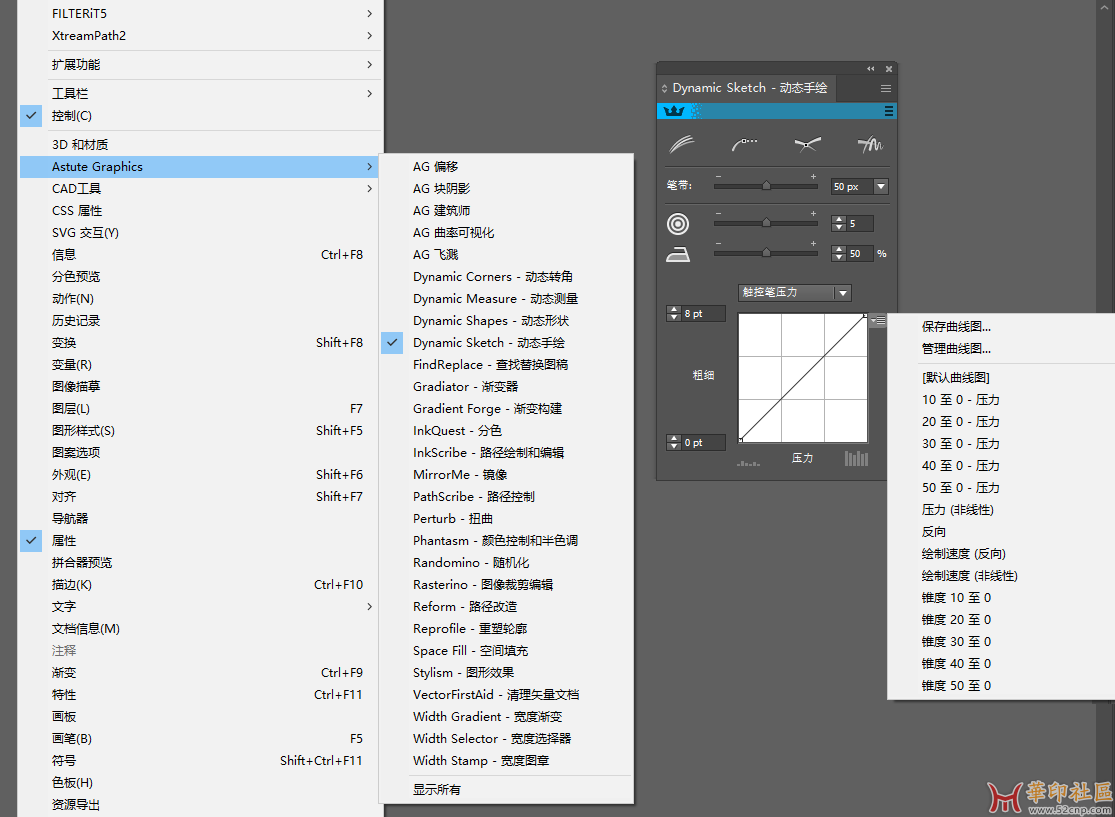Click the small bars icon below graph left

[748, 463]
